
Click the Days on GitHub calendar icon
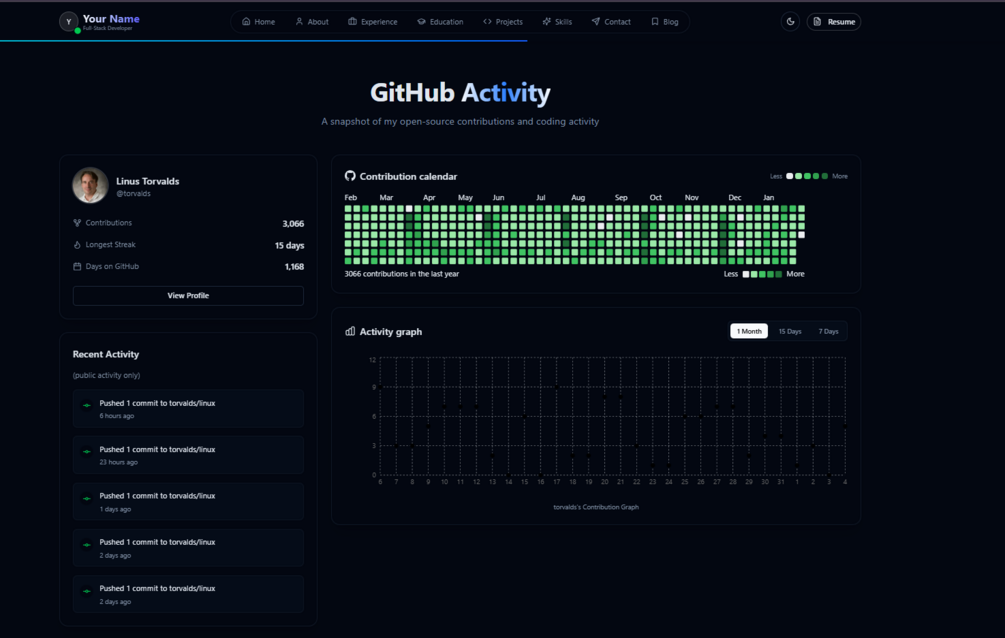(x=77, y=267)
